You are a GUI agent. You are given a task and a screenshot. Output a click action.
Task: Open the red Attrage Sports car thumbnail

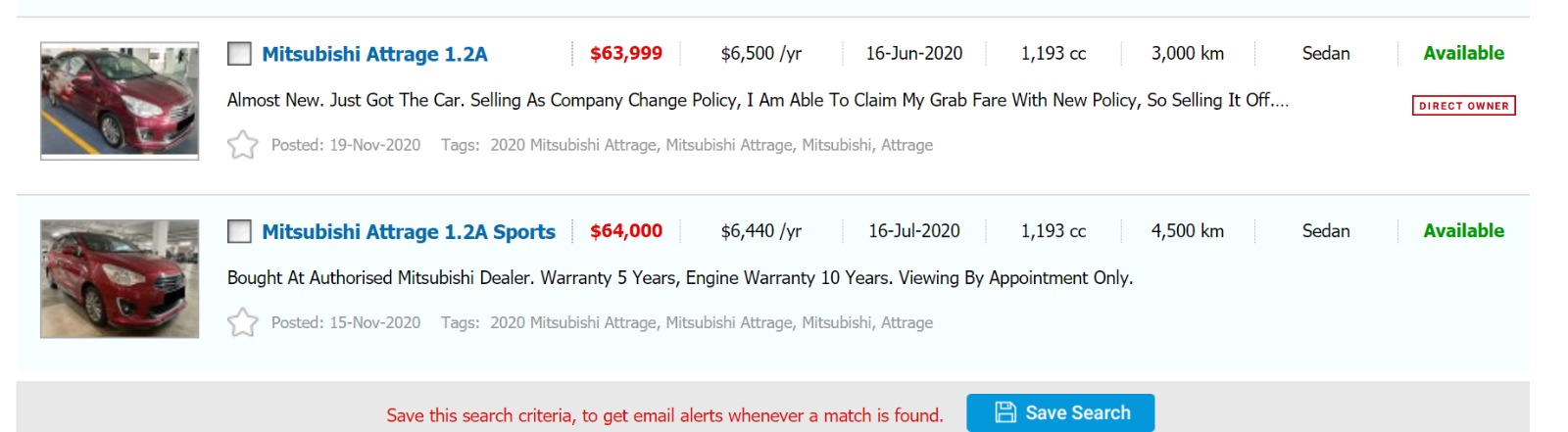pos(120,279)
